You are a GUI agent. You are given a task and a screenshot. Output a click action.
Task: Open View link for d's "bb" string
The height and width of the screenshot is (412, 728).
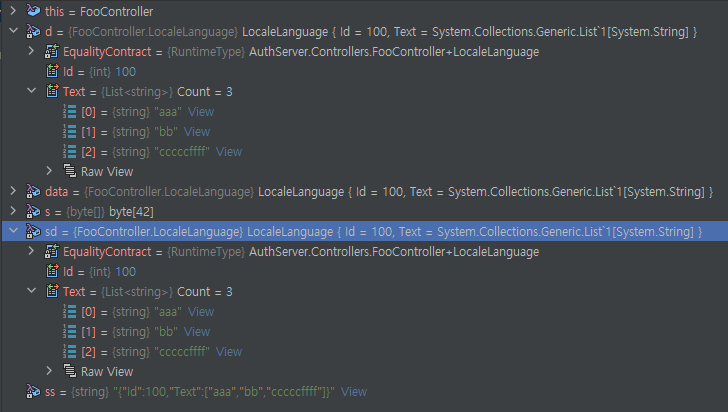[197, 132]
